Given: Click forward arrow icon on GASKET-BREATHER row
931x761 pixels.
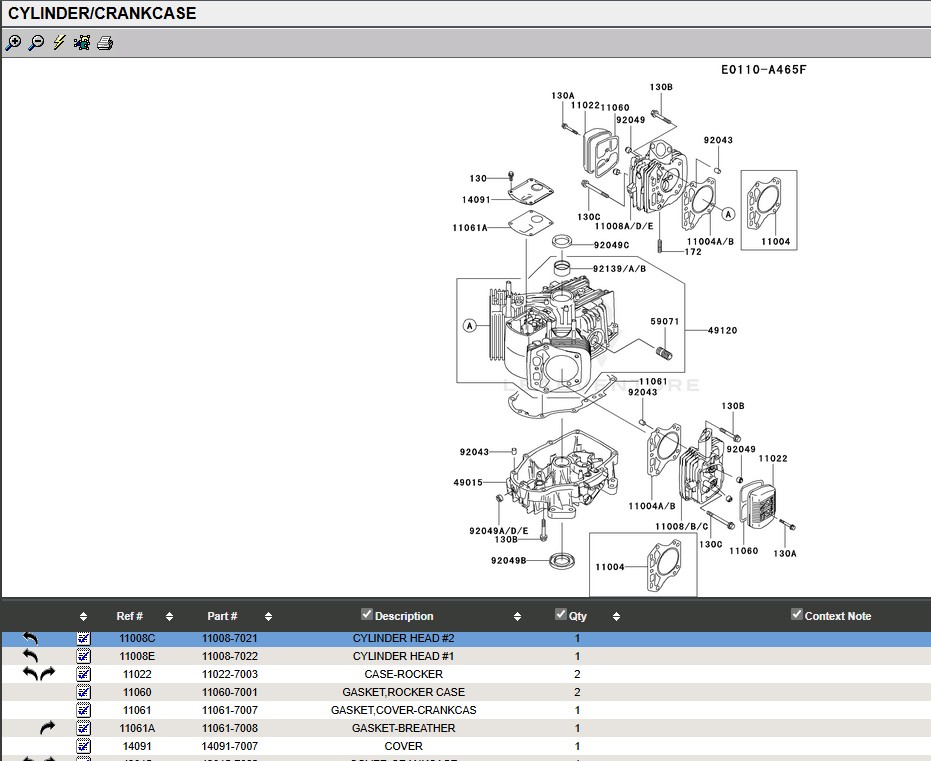Looking at the screenshot, I should pos(47,729).
